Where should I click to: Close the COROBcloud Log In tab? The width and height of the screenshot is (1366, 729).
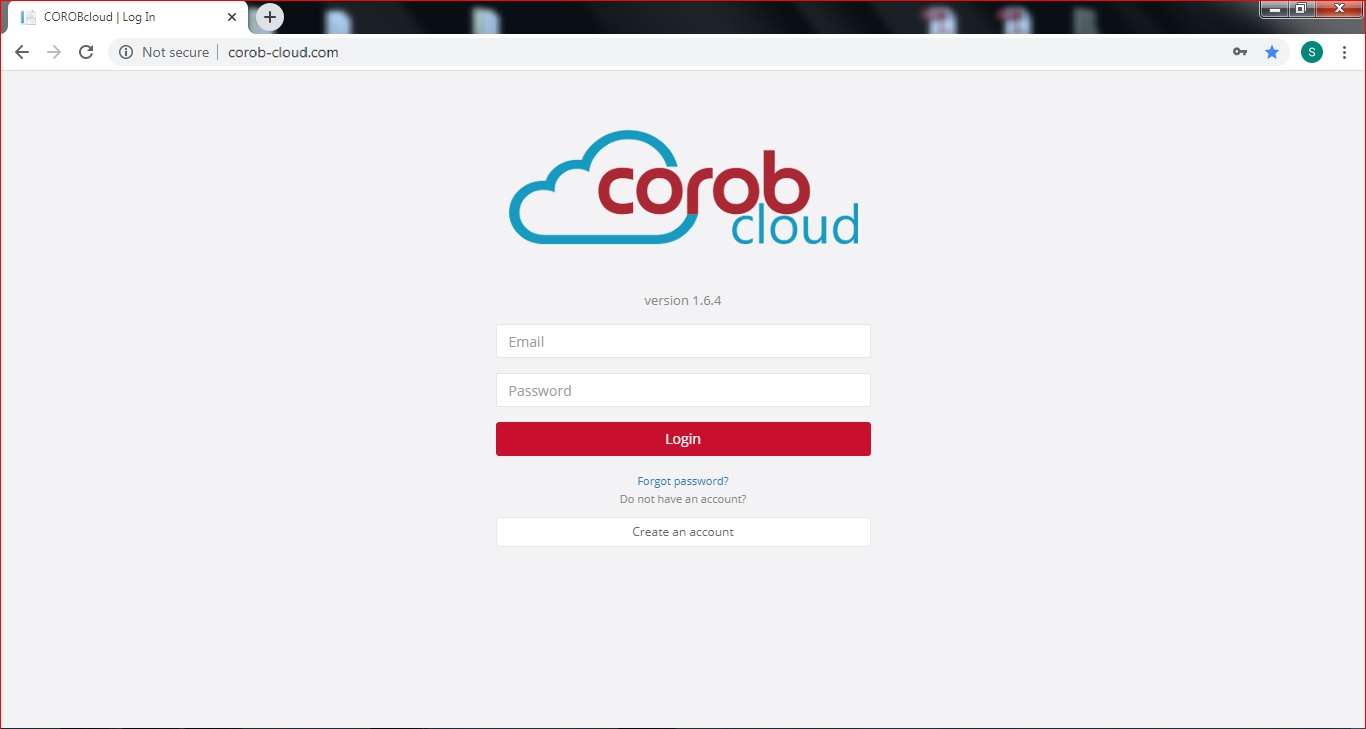[232, 17]
